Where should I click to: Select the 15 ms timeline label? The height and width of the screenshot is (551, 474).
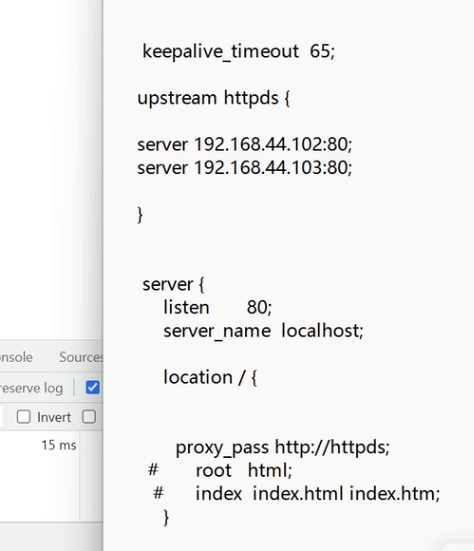[x=59, y=445]
